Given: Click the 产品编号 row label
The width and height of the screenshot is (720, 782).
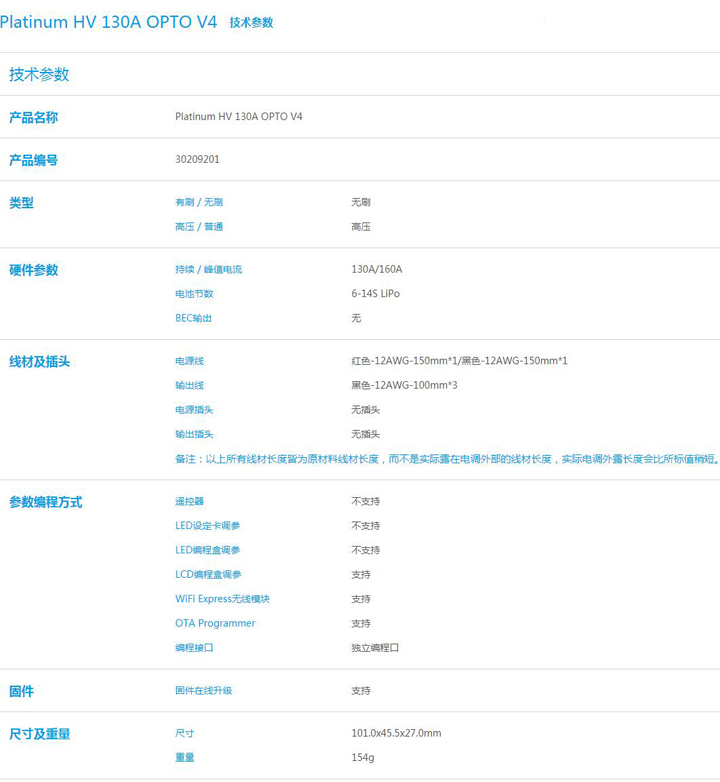Looking at the screenshot, I should (33, 160).
